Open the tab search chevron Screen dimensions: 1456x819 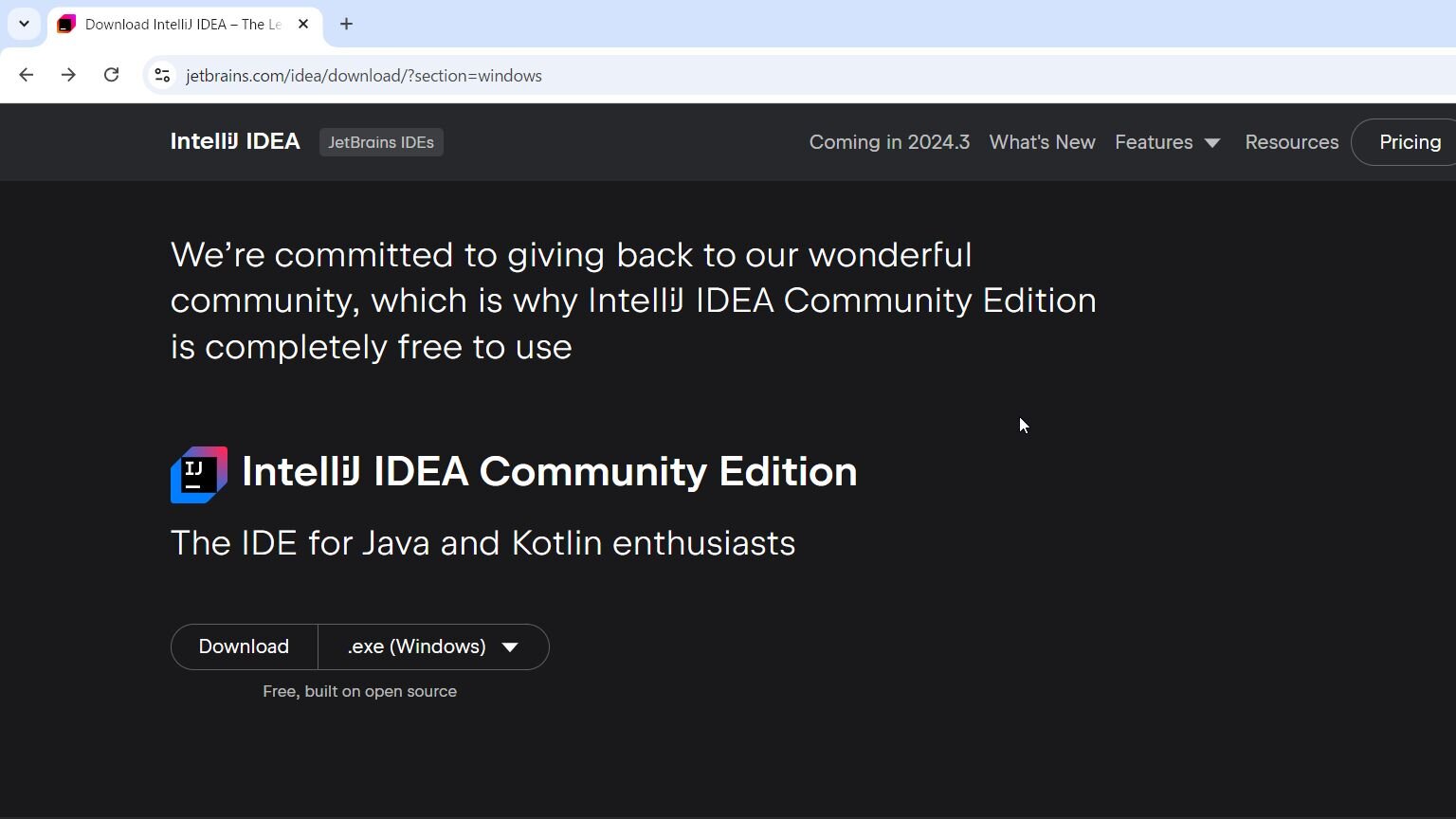(24, 24)
